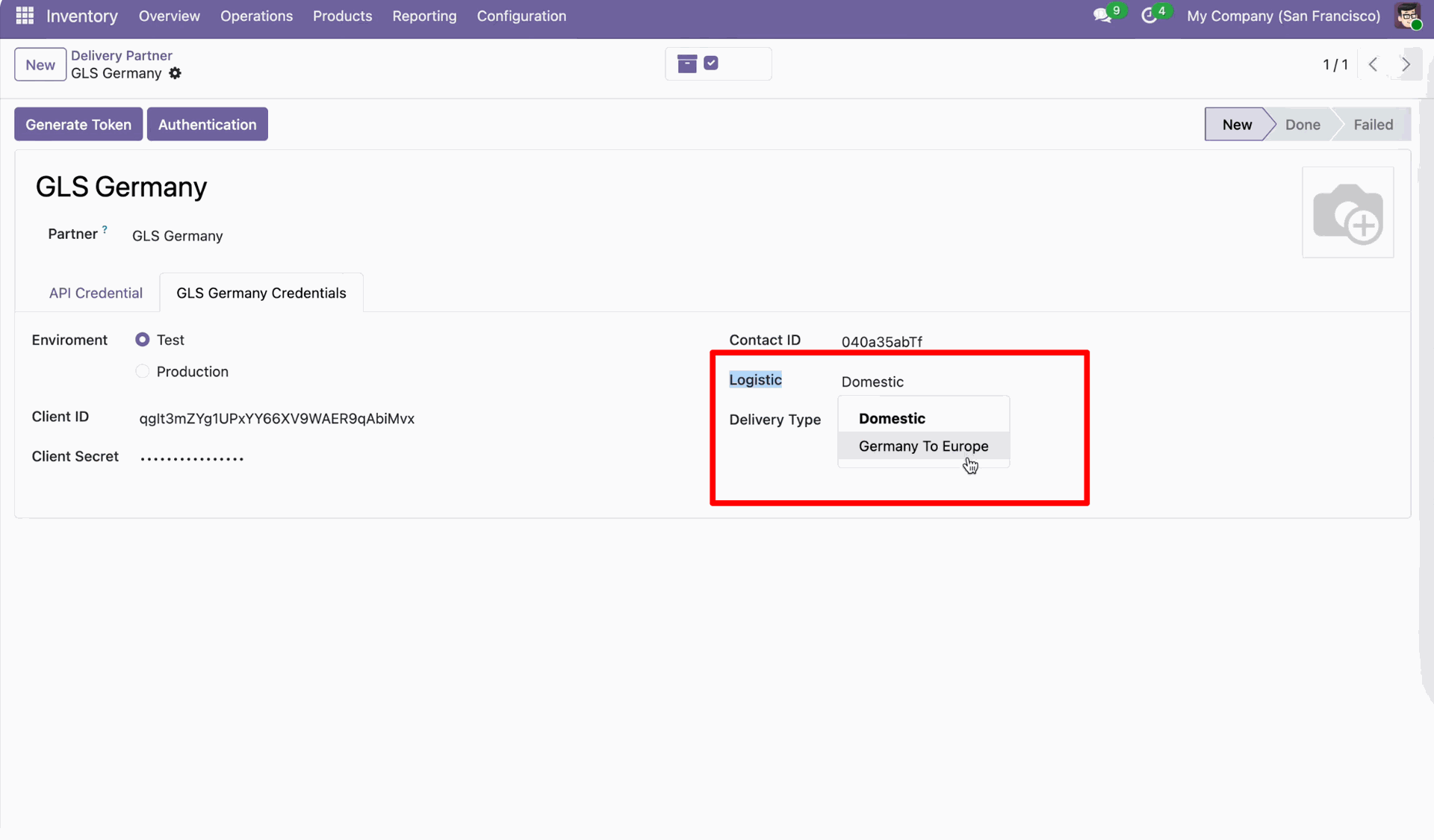Click the Client ID input field
Image resolution: width=1434 pixels, height=840 pixels.
[x=276, y=419]
